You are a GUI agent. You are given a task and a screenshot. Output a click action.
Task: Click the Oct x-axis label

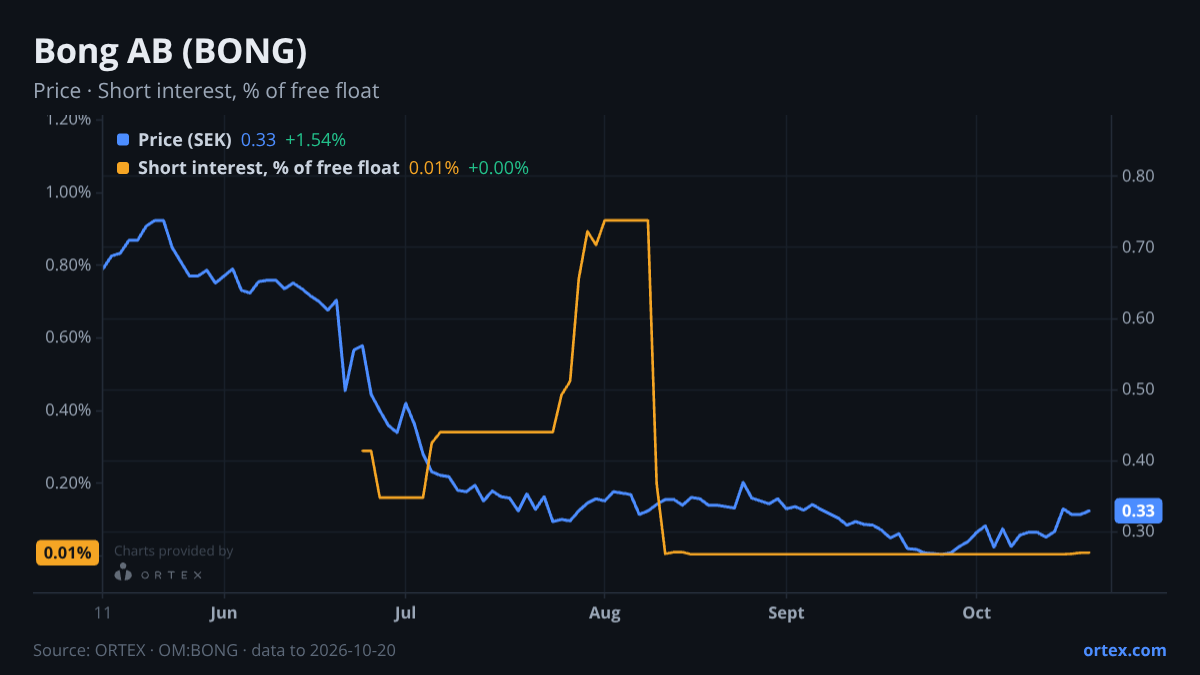click(976, 613)
